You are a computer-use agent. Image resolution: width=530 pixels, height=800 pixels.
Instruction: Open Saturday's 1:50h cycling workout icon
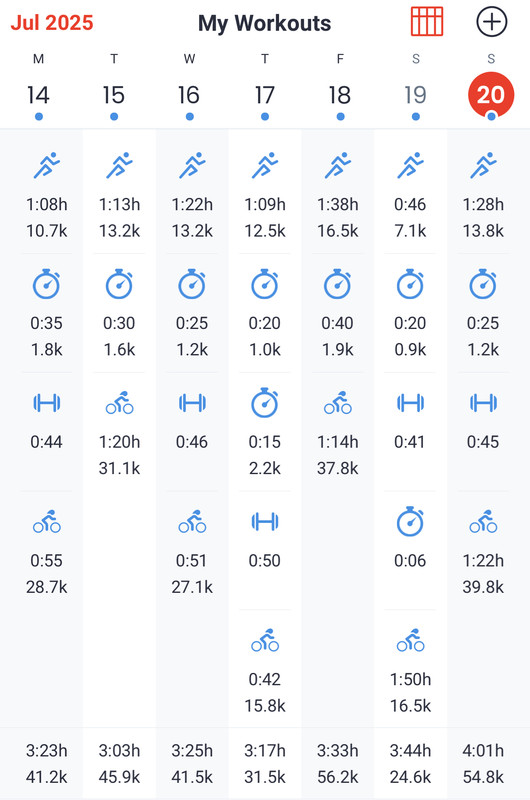410,641
